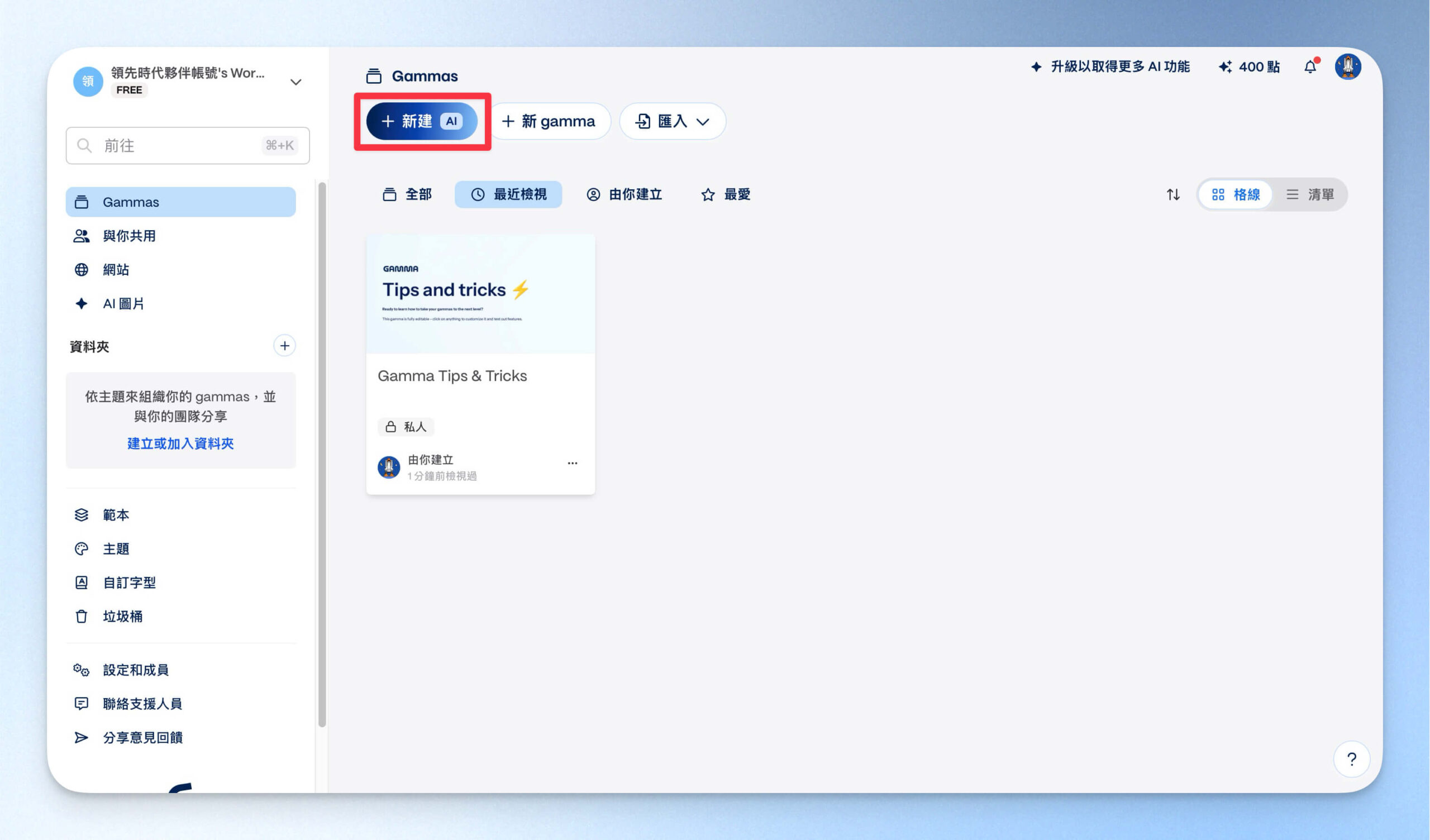Click the 400 點 credits indicator

(1249, 67)
